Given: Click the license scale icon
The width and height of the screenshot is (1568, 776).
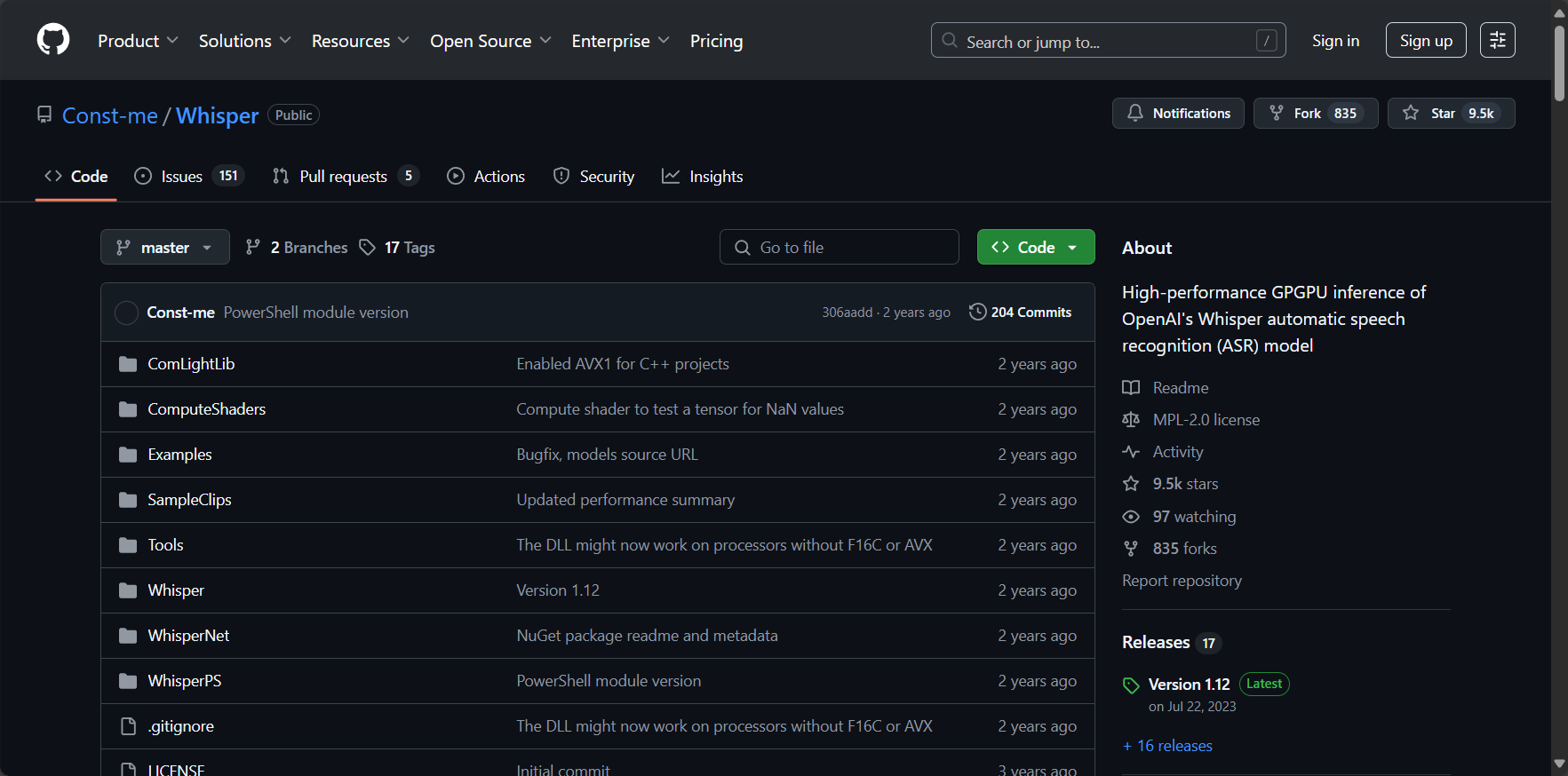Looking at the screenshot, I should [x=1131, y=419].
